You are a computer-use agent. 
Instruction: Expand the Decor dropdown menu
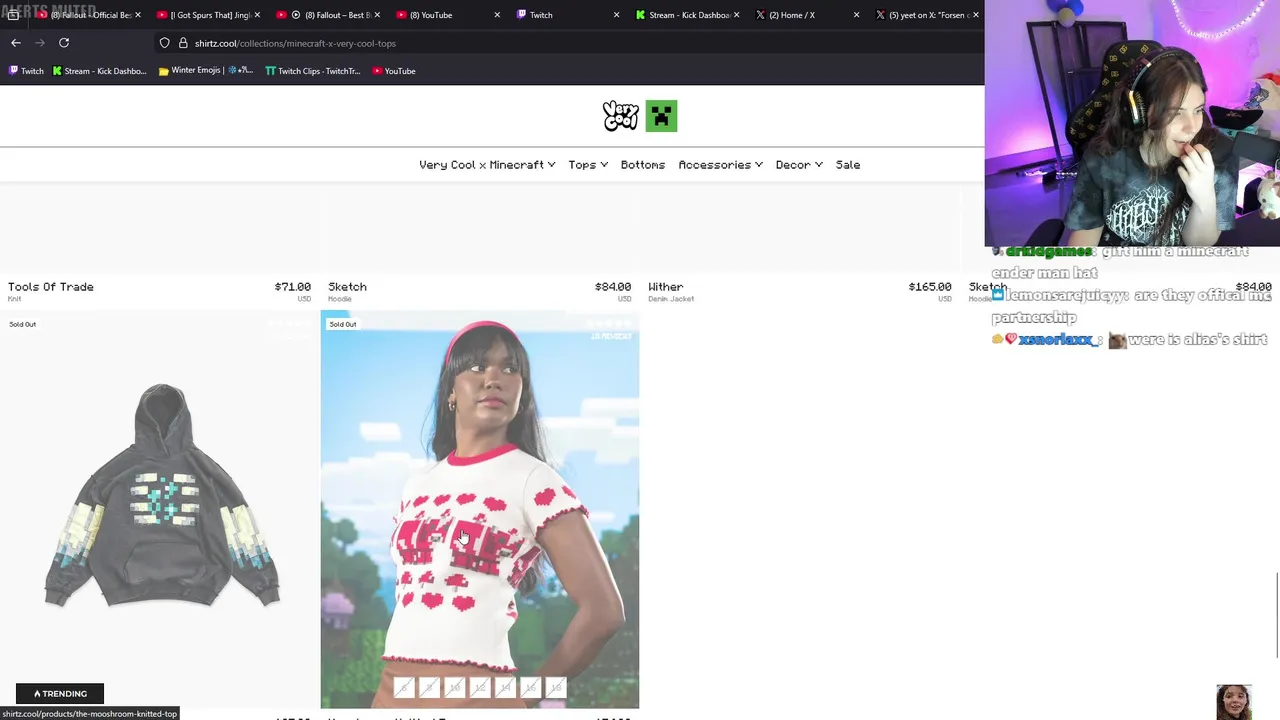coord(799,165)
